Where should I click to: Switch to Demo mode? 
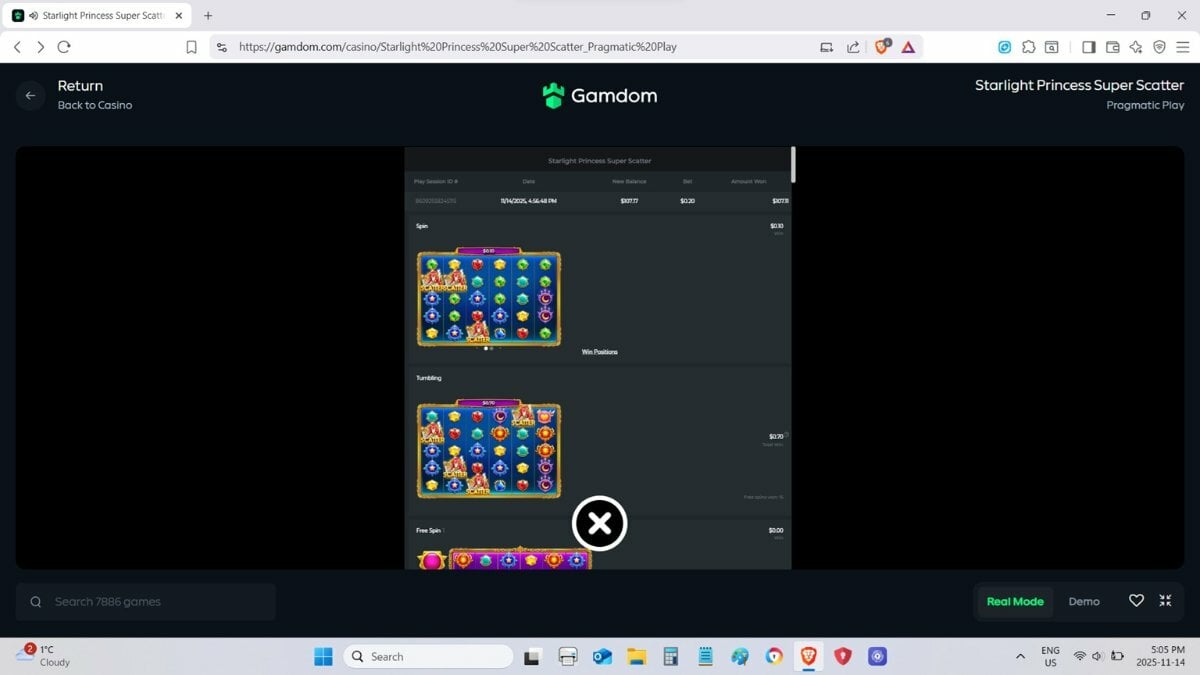(x=1083, y=601)
